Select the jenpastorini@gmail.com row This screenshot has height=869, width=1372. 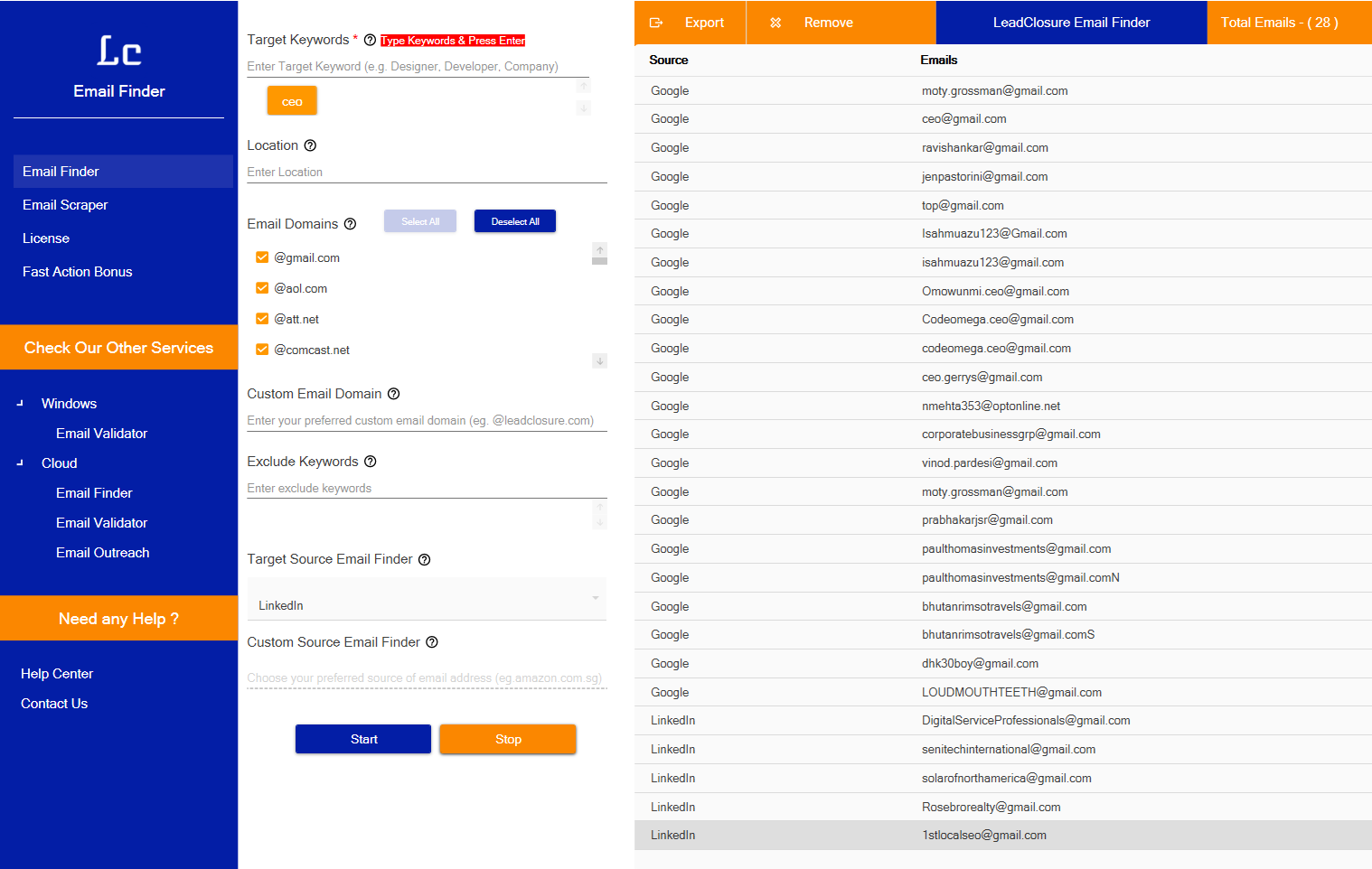tap(1003, 176)
